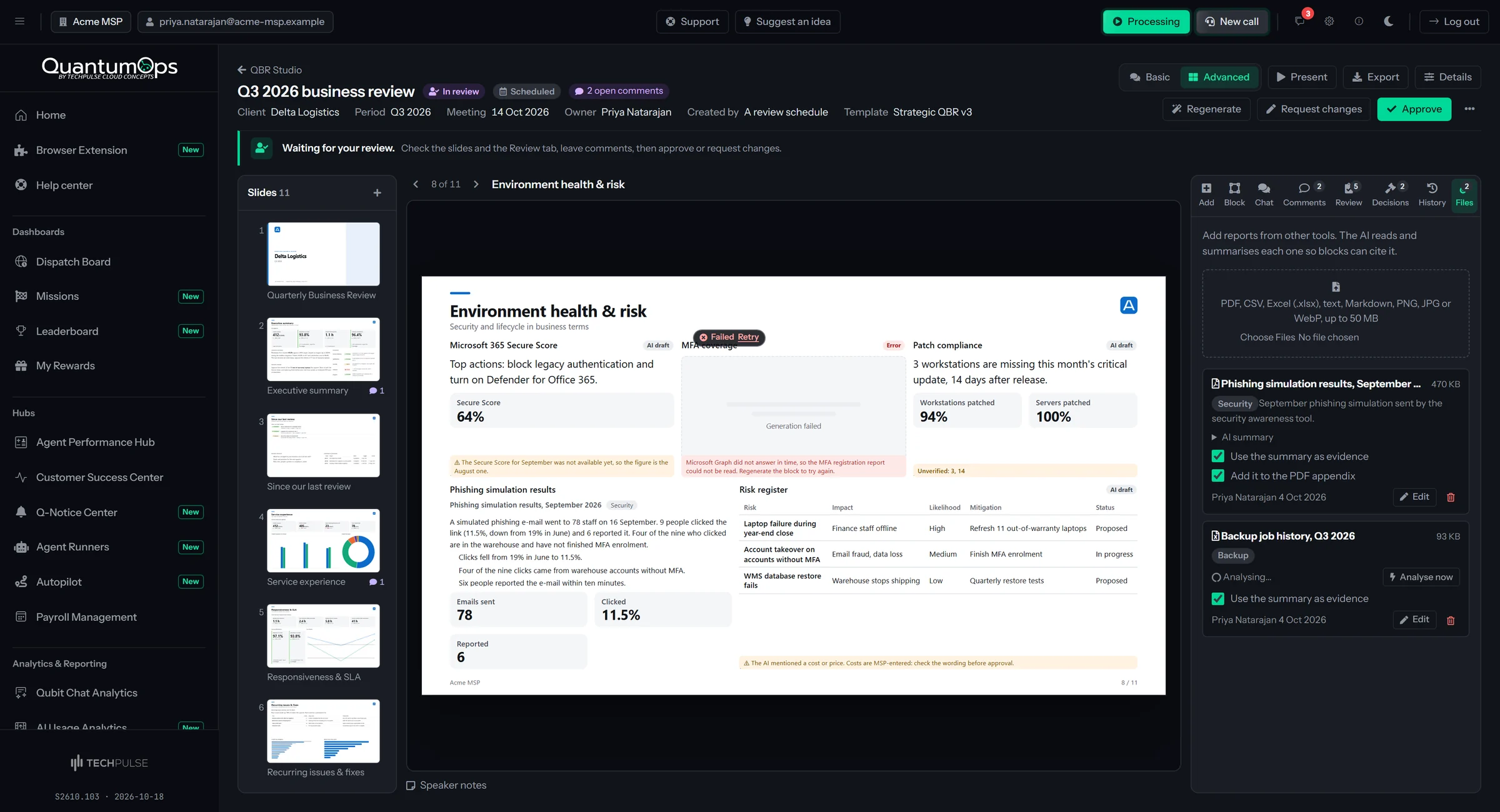Screen dimensions: 1500x812
Task: Click the plus icon to add slide
Action: point(377,193)
